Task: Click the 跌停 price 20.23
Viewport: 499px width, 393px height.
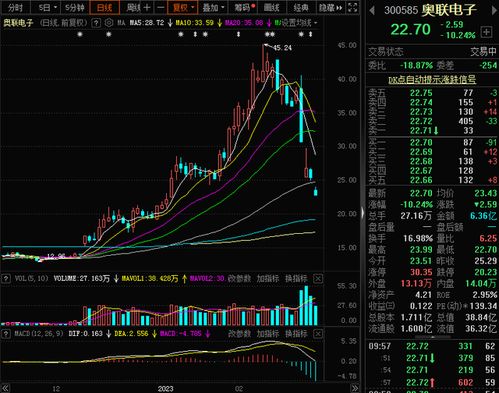Action: (485, 272)
